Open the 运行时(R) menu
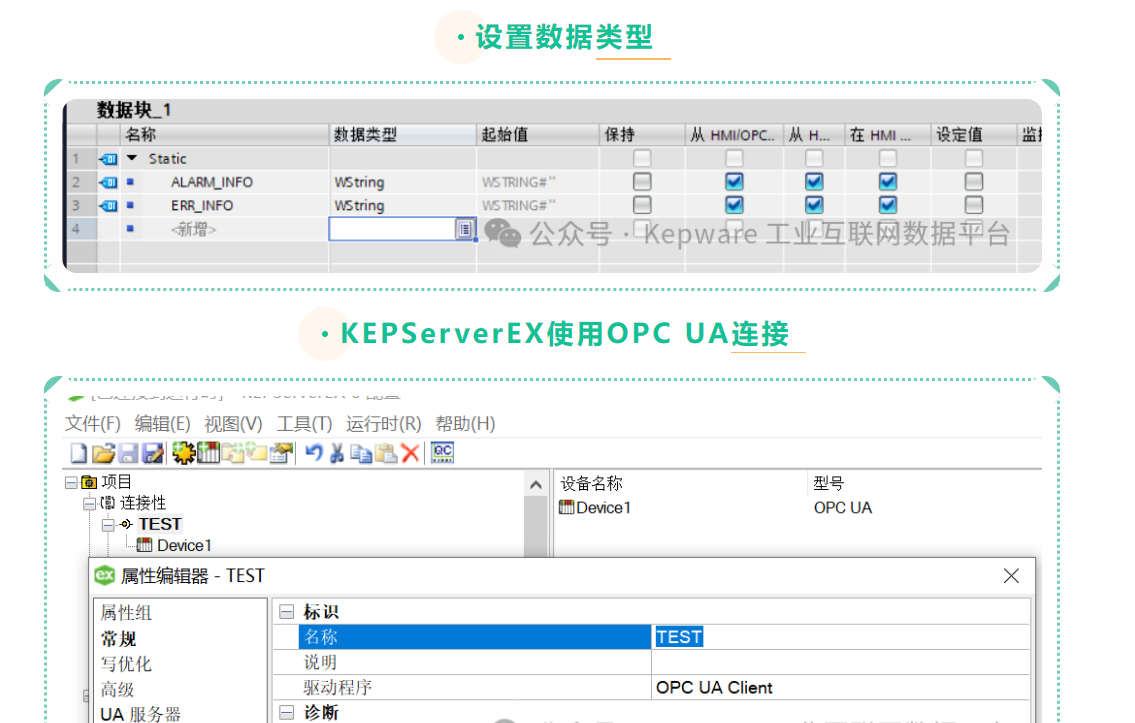Image resolution: width=1135 pixels, height=723 pixels. click(x=384, y=424)
